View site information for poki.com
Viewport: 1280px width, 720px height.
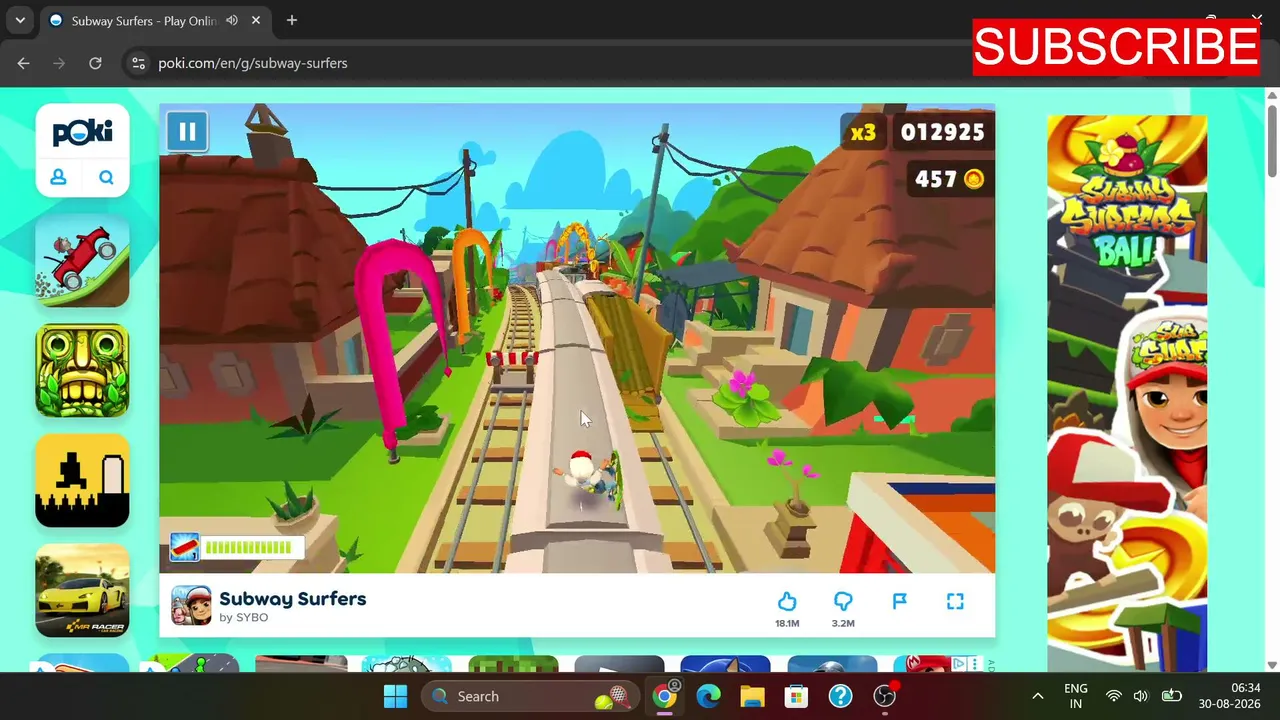point(138,63)
